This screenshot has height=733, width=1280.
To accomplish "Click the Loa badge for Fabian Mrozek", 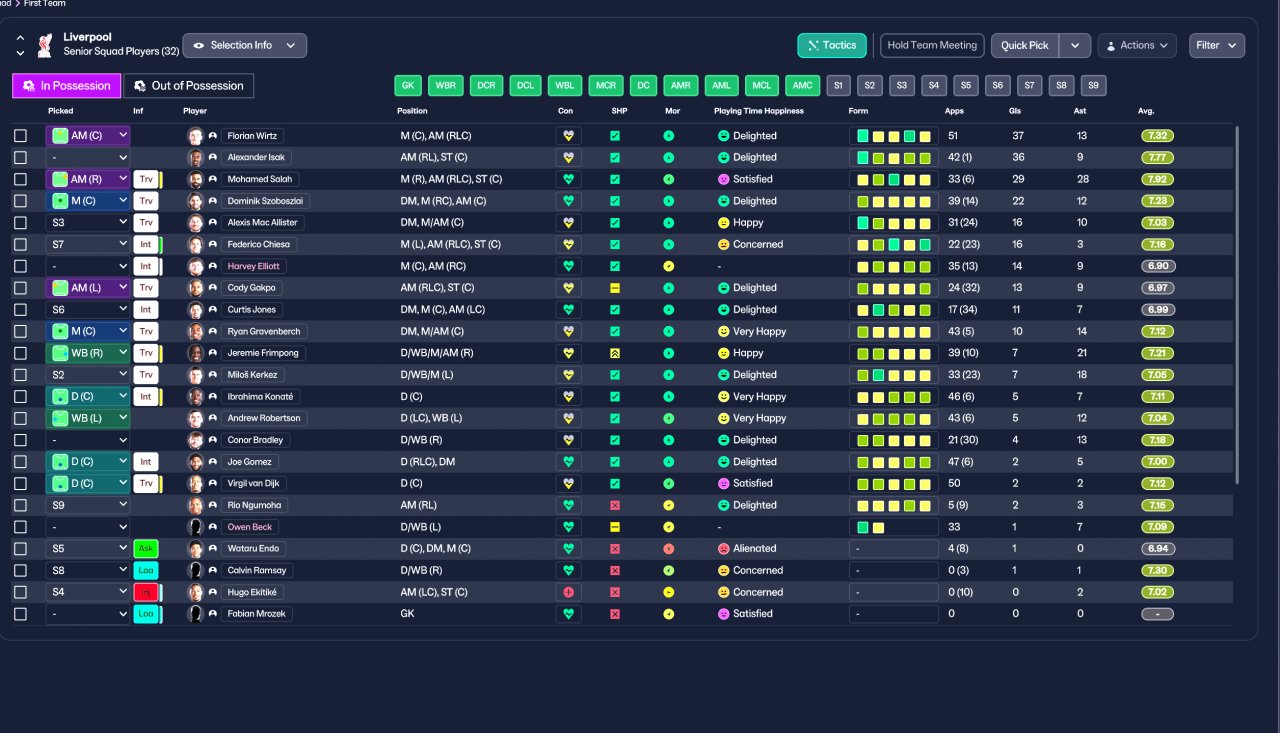I will click(146, 614).
